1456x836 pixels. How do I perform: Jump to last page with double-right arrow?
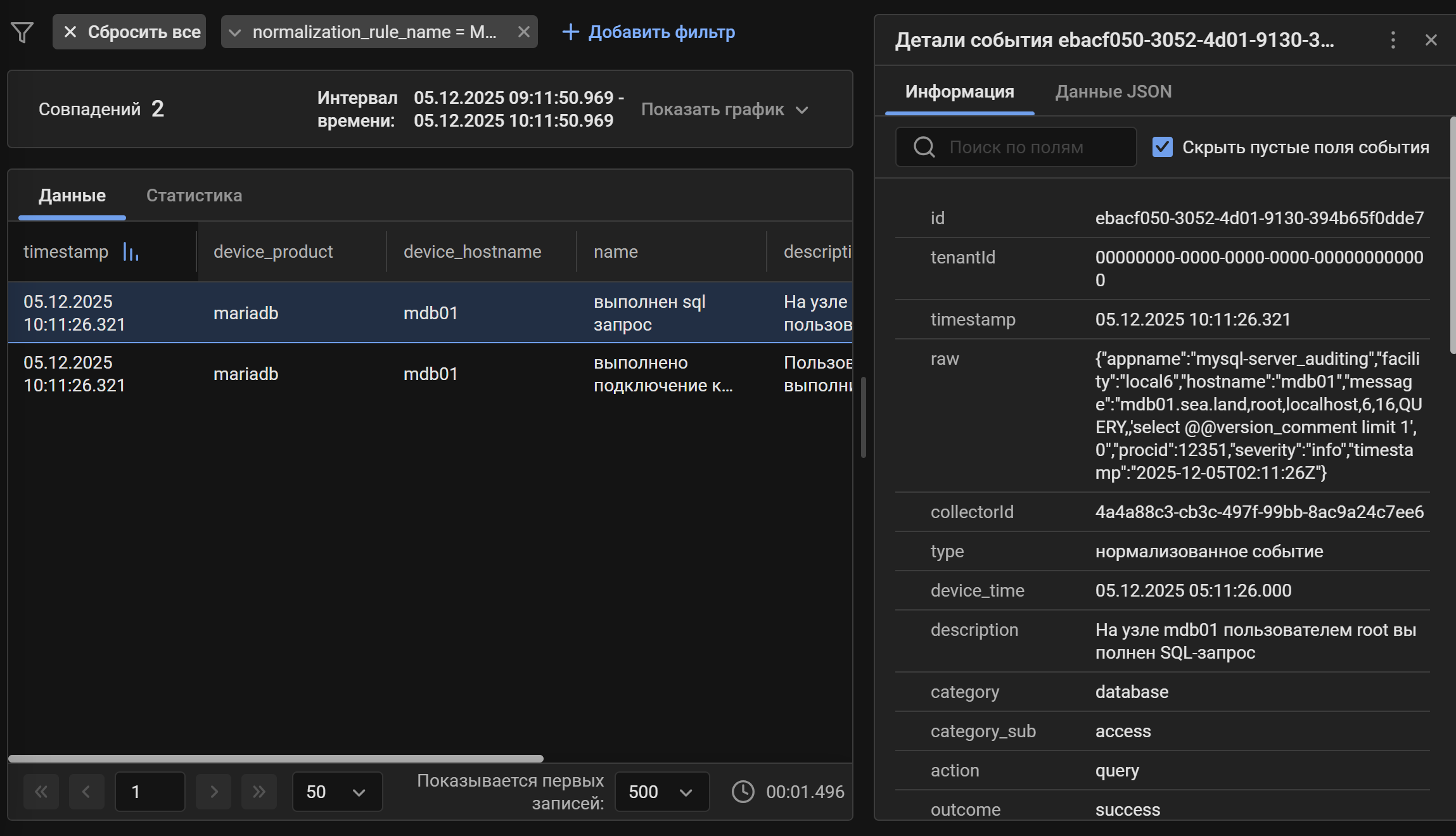point(259,792)
